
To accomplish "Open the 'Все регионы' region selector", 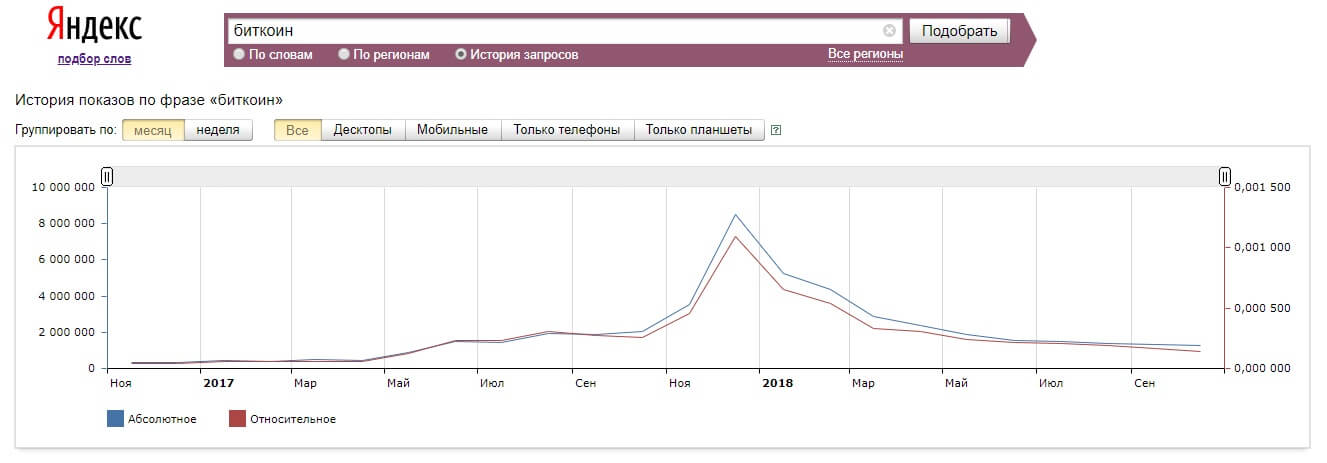I will [864, 54].
